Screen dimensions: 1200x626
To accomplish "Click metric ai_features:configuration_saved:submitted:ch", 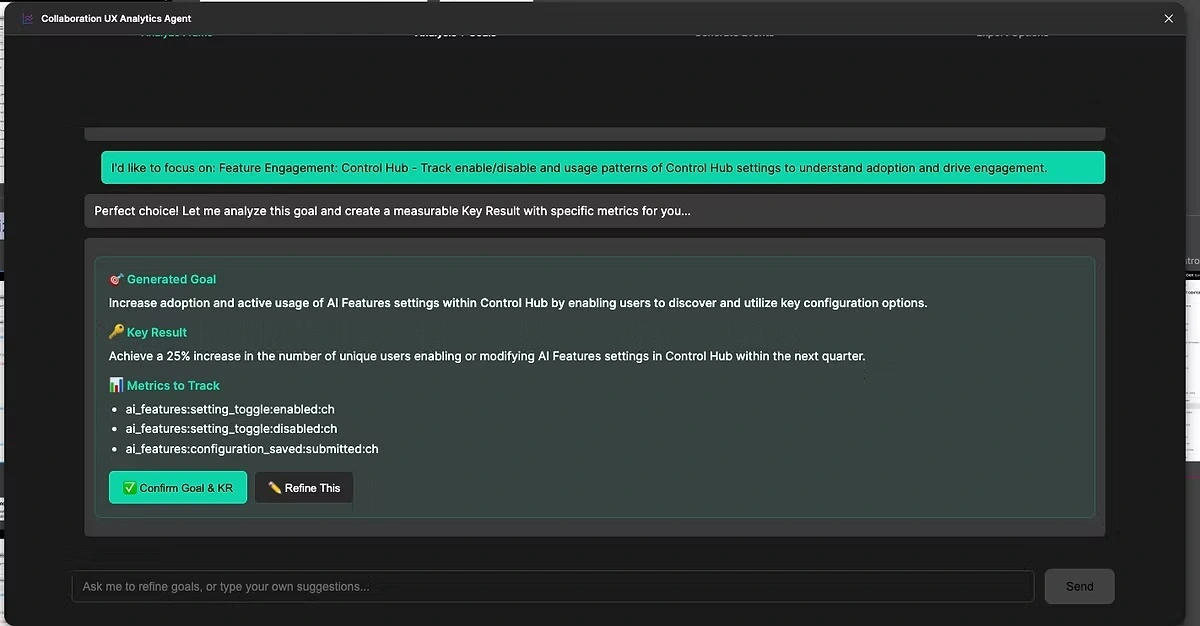I will tap(252, 449).
